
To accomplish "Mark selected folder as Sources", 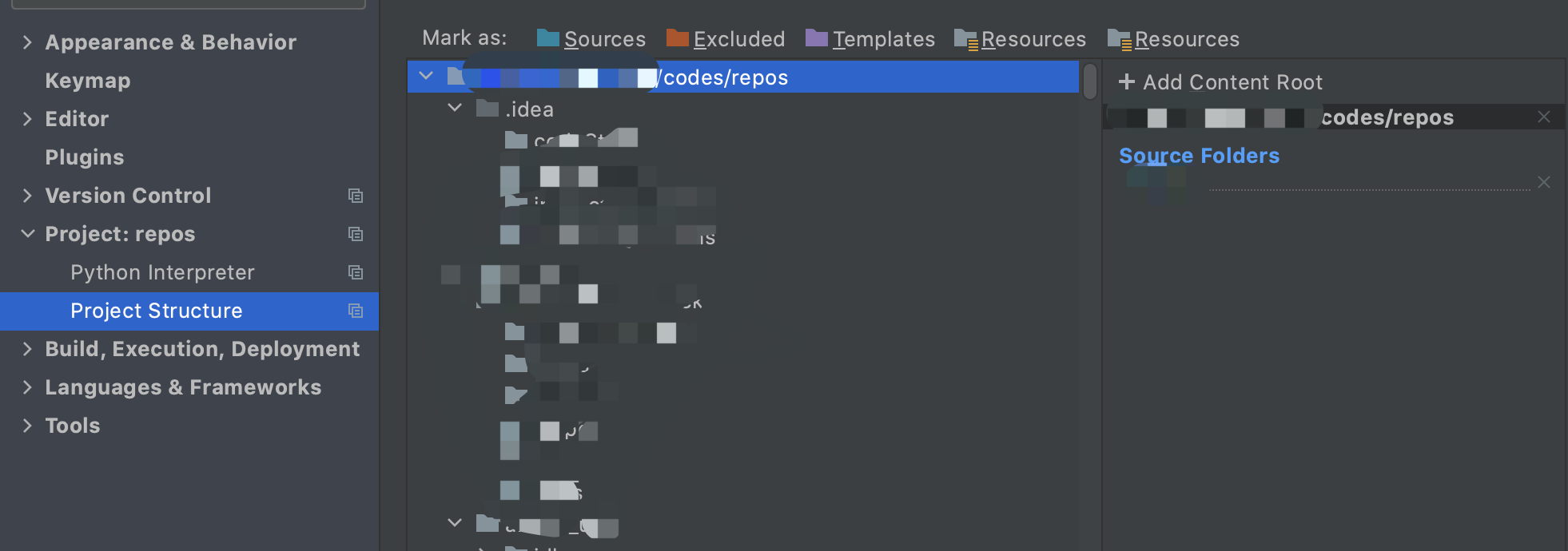I will (591, 38).
